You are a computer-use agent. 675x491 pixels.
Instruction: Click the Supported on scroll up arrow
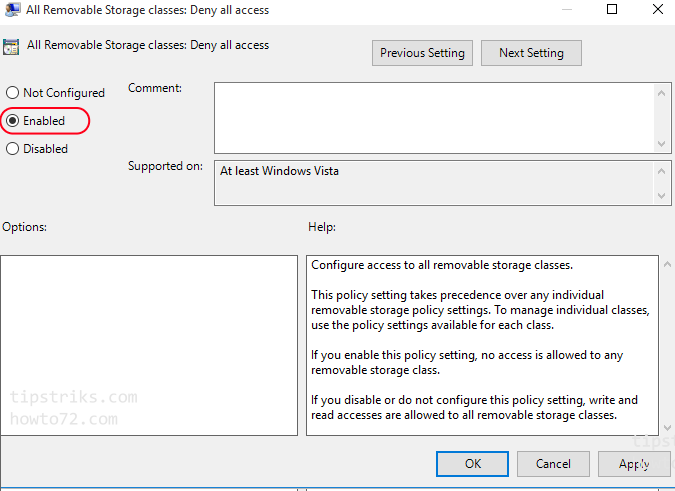(x=662, y=171)
